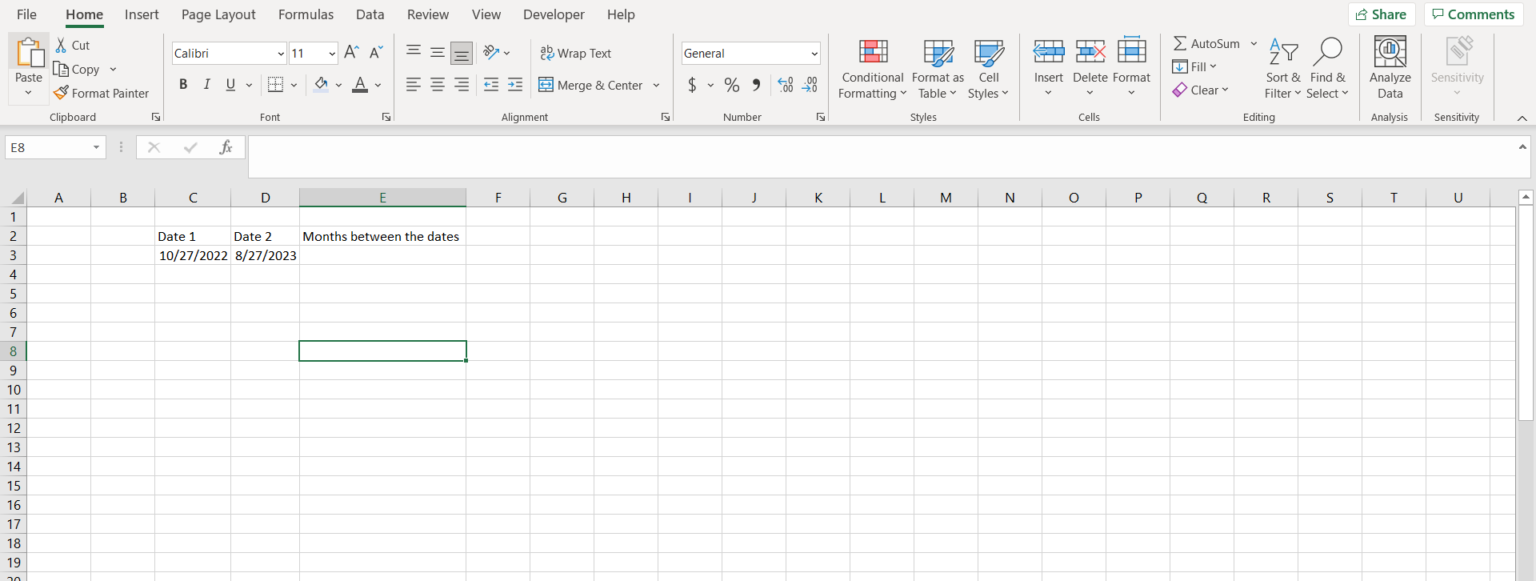This screenshot has width=1536, height=581.
Task: Expand the Borders dropdown arrow
Action: point(293,85)
